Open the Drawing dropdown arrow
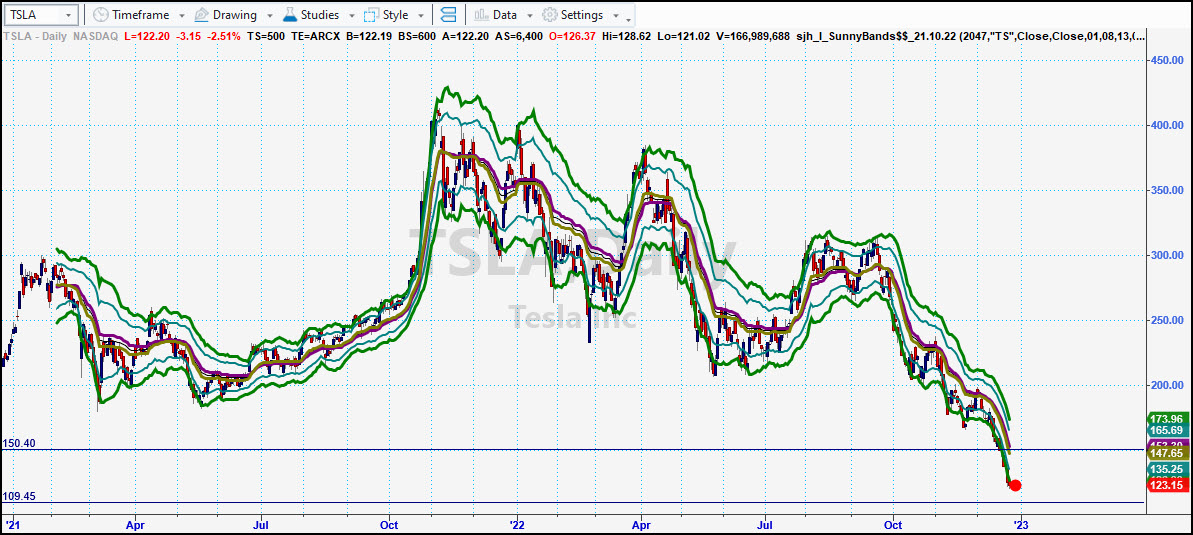This screenshot has height=535, width=1193. point(269,15)
